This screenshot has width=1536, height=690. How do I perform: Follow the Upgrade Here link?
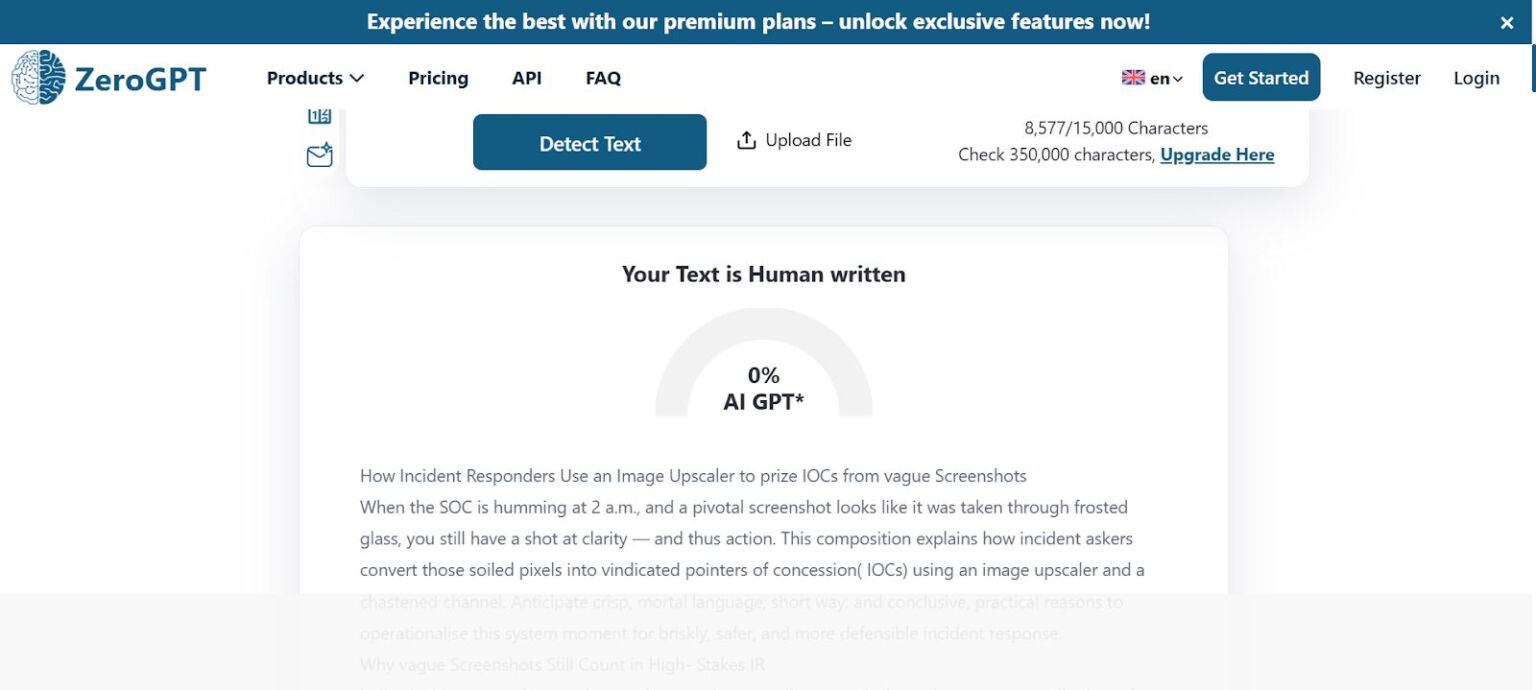click(1216, 154)
